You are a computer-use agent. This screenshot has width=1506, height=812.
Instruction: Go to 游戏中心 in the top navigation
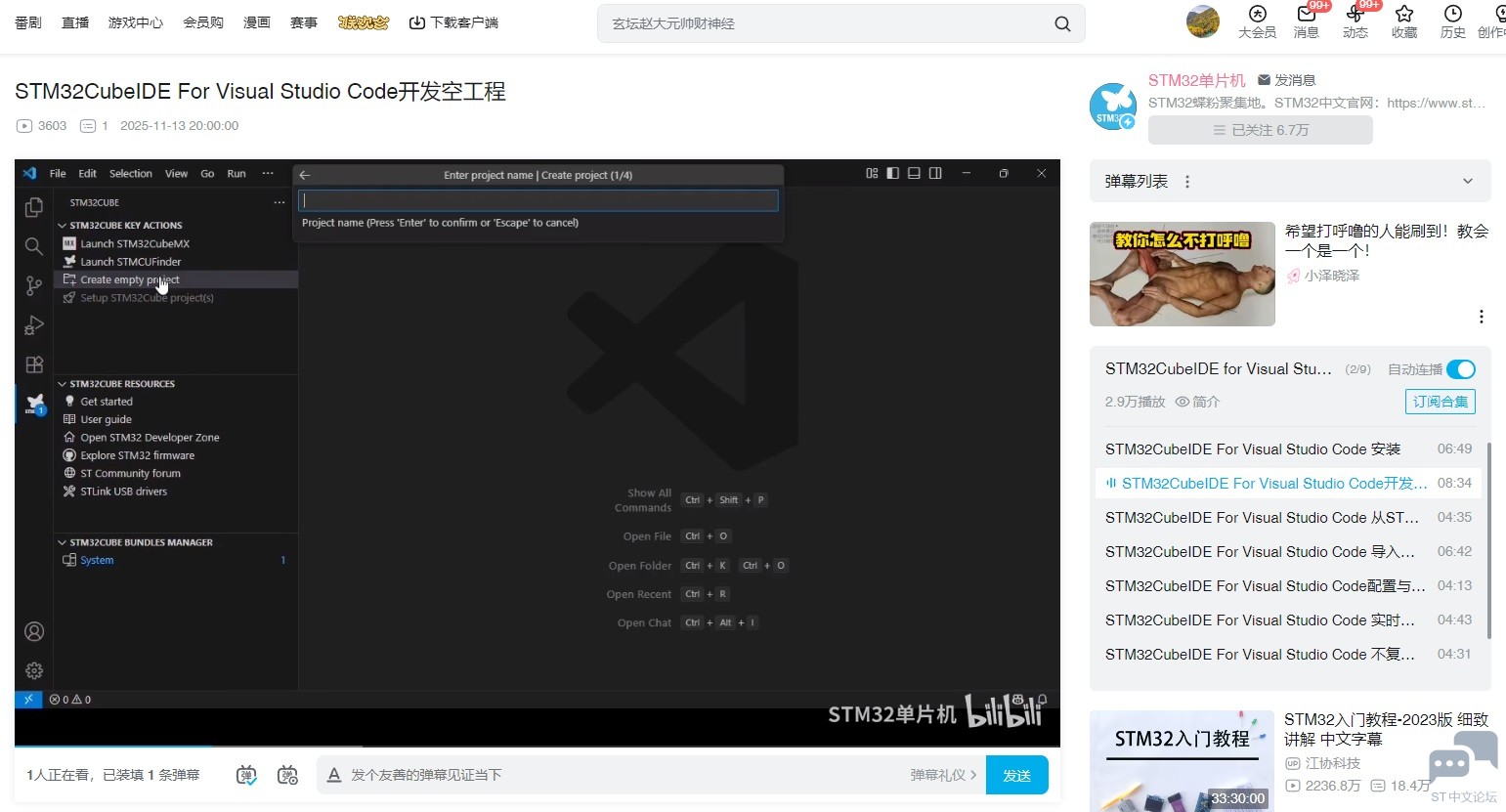(x=136, y=22)
